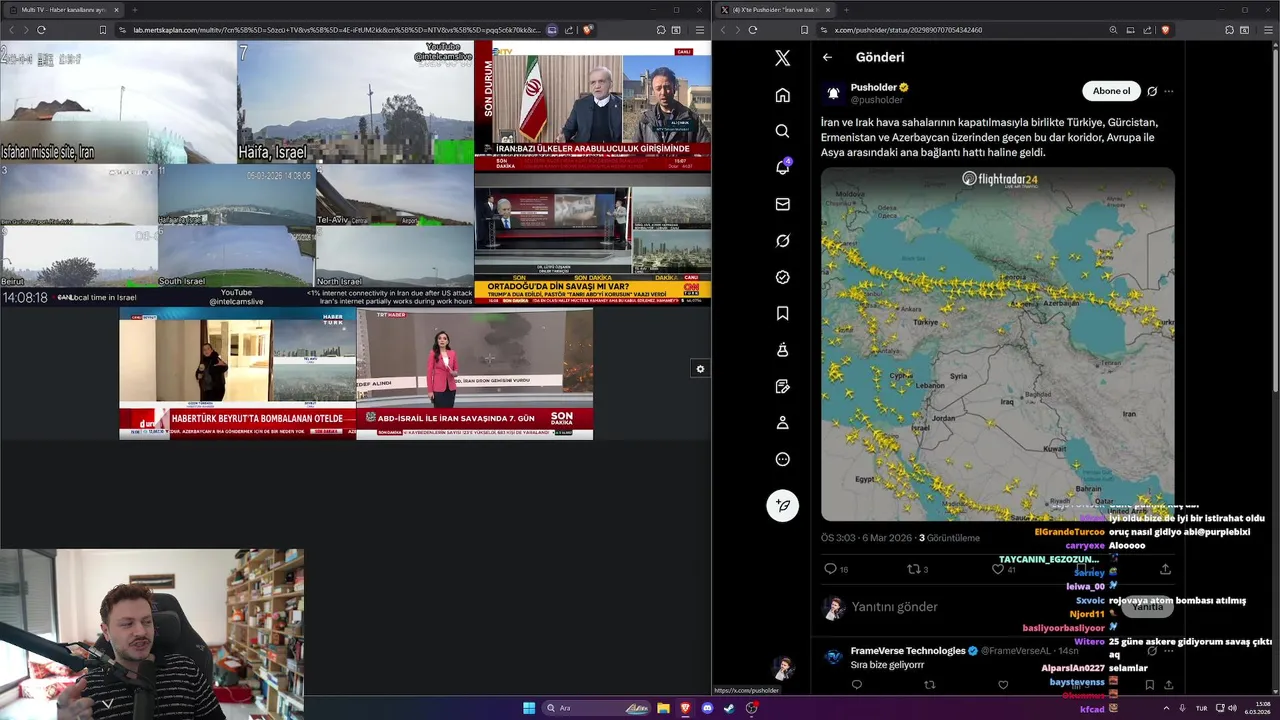Open X profile person icon
The image size is (1280, 720).
[x=782, y=423]
